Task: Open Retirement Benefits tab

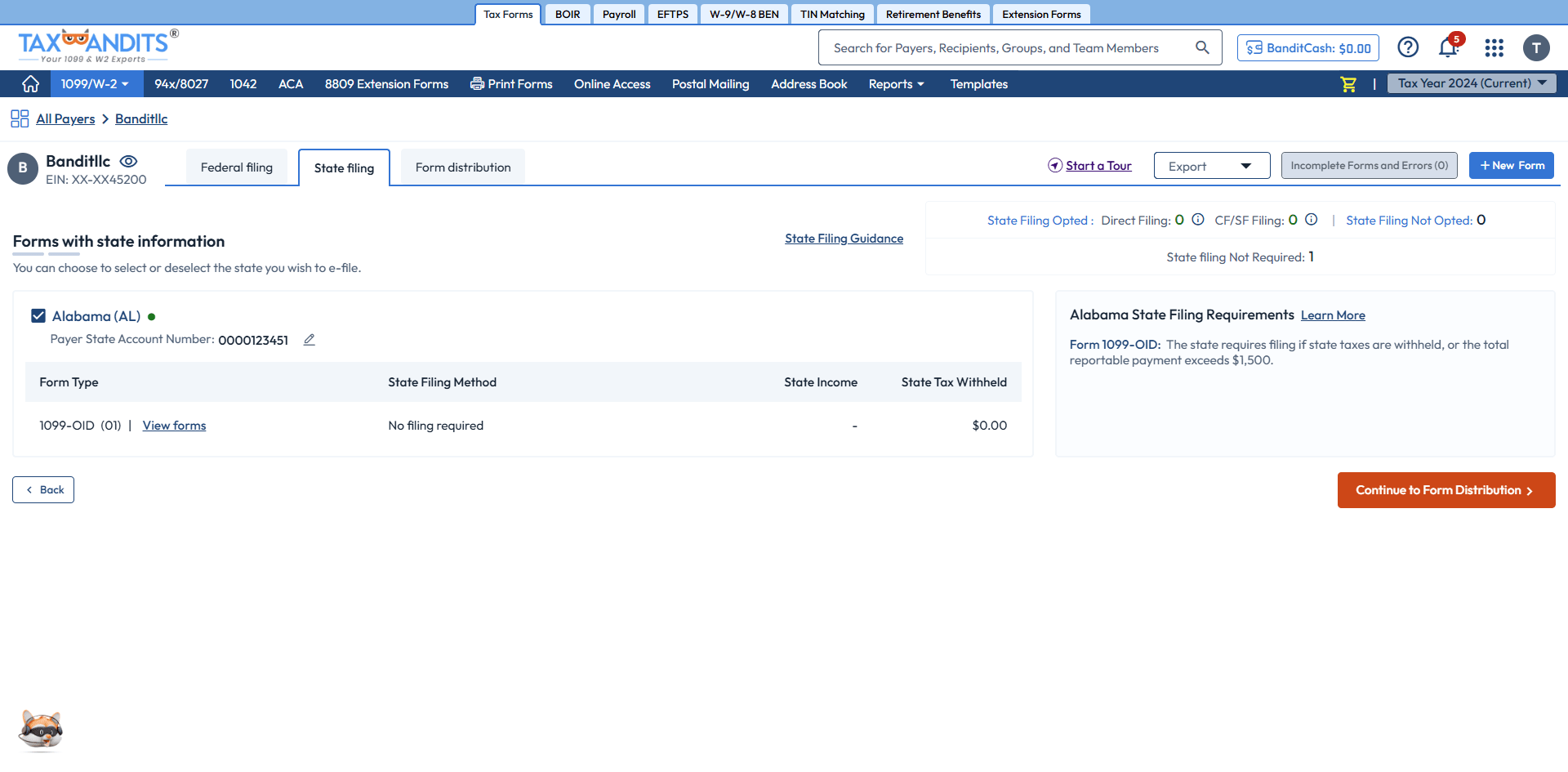Action: (933, 14)
